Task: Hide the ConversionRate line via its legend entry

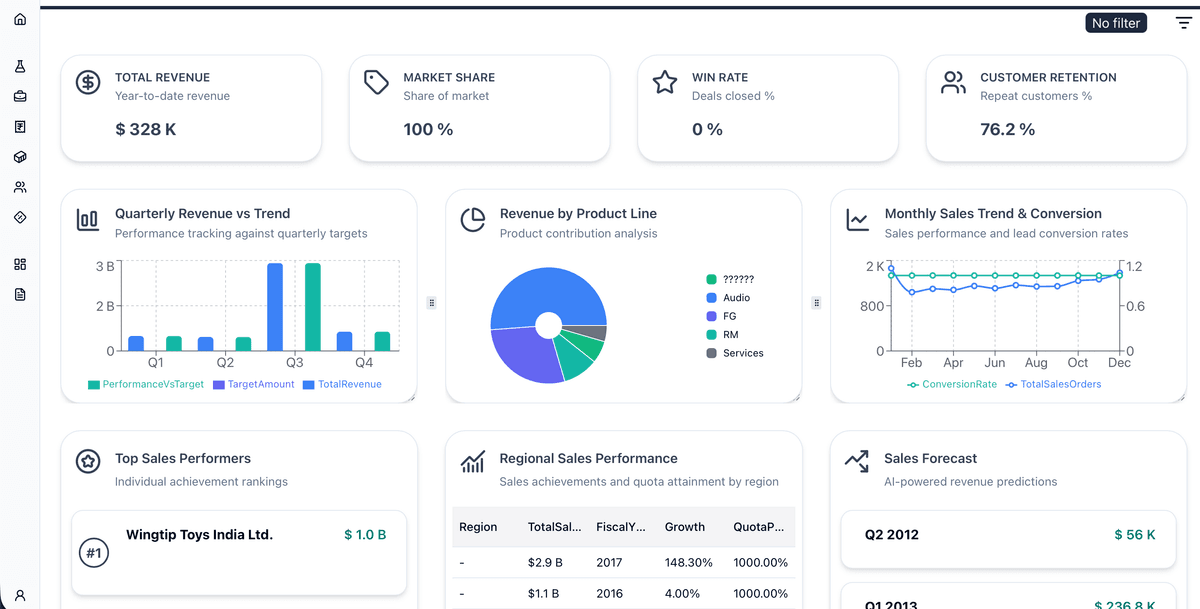Action: coord(951,383)
